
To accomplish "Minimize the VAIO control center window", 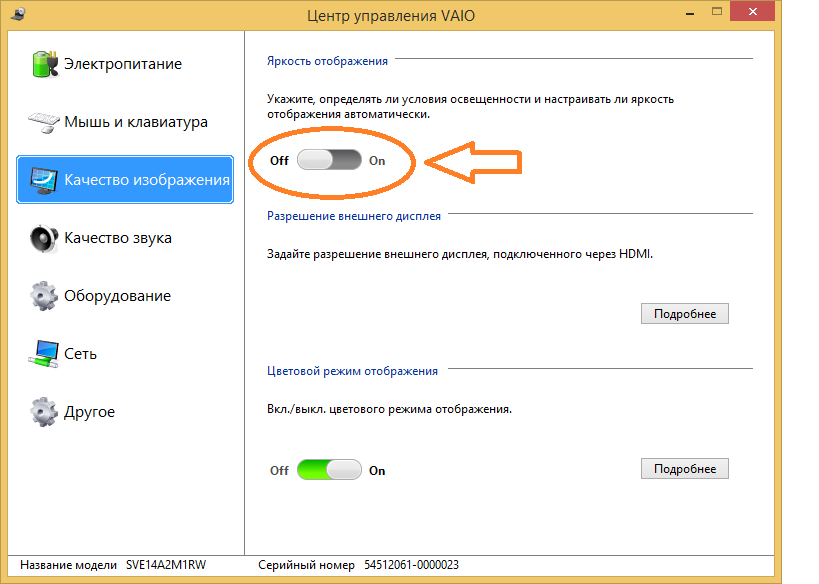I will 690,13.
